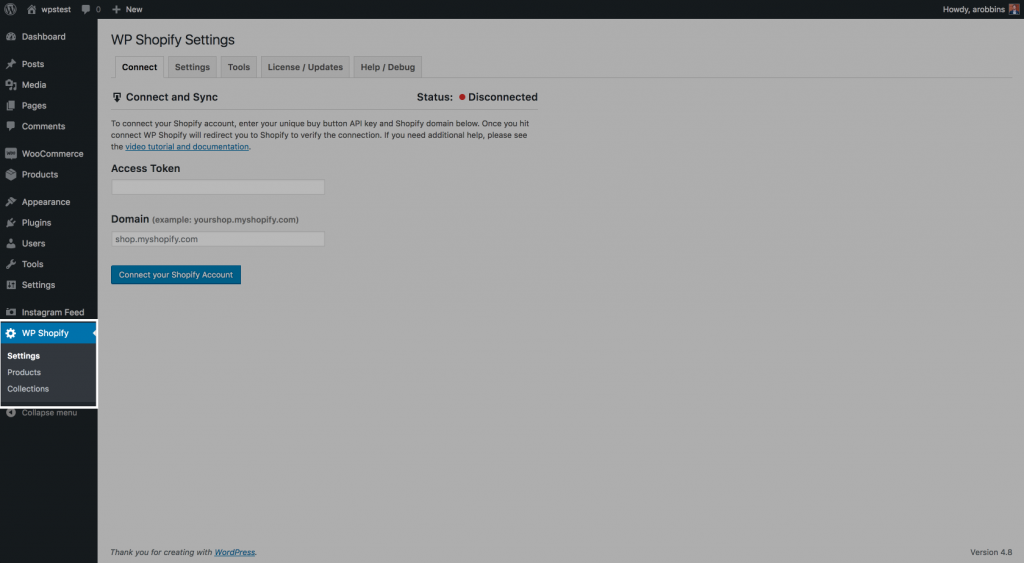The image size is (1024, 563).
Task: Click the Settings sliders icon in sidebar
Action: (x=11, y=285)
